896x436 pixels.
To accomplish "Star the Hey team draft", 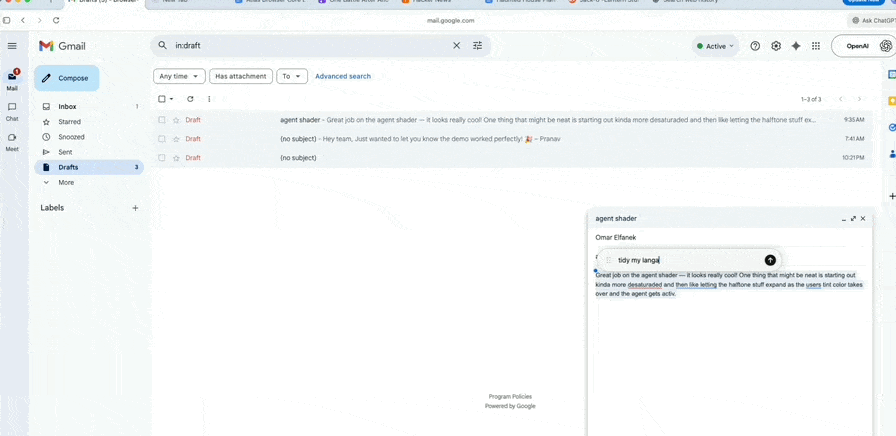I will [x=176, y=139].
